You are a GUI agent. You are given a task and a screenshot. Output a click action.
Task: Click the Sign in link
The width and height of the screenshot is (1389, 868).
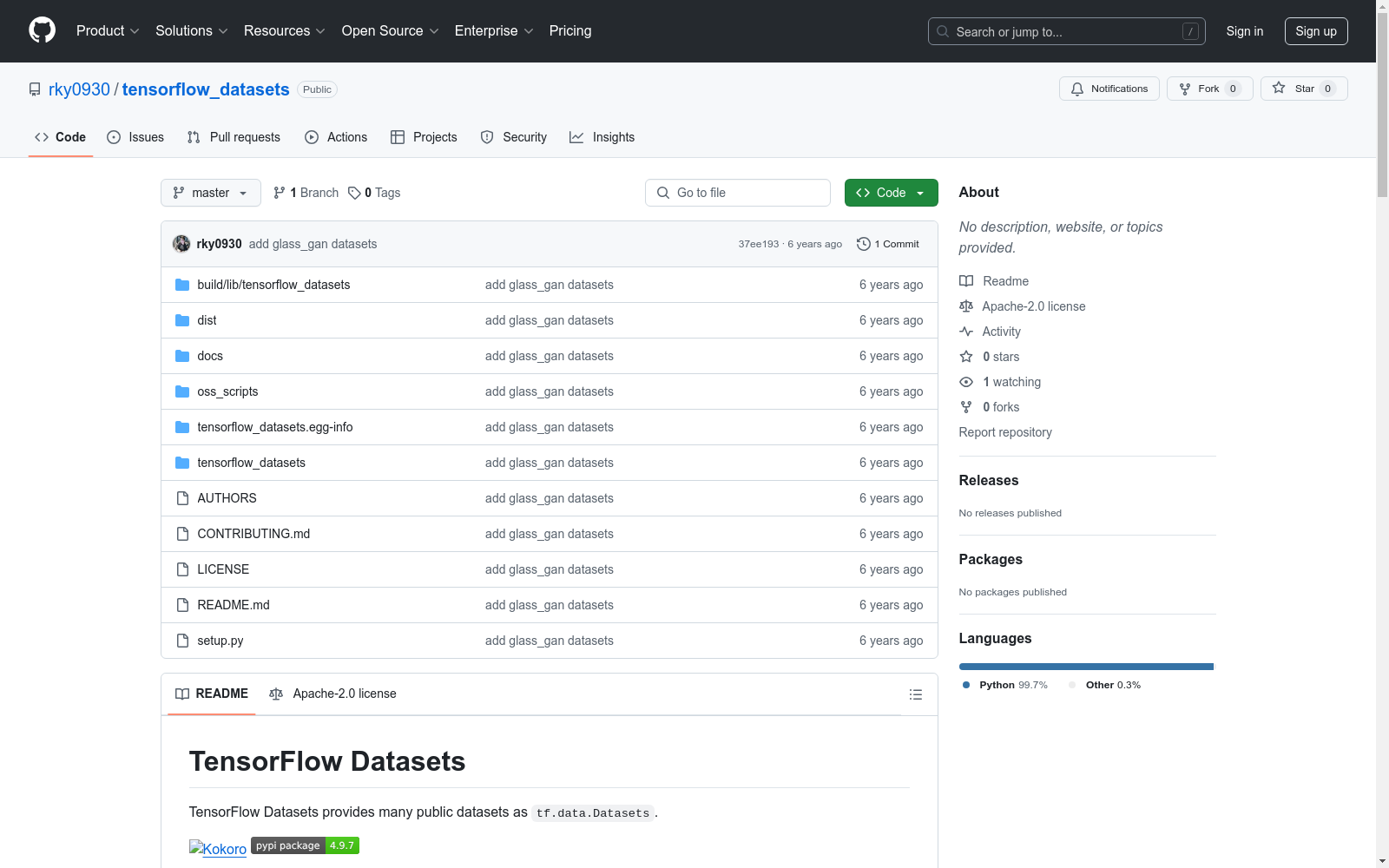pyautogui.click(x=1245, y=31)
